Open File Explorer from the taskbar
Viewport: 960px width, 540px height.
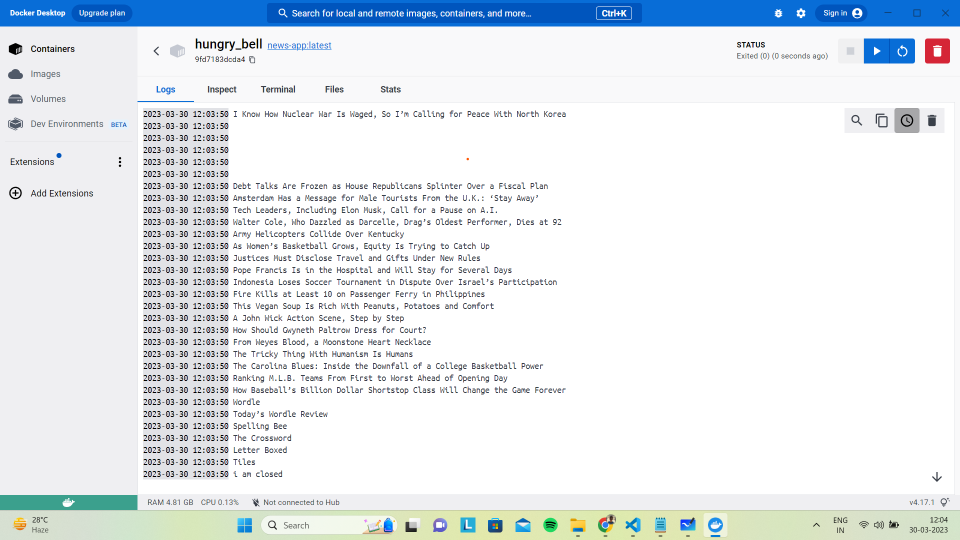point(578,525)
